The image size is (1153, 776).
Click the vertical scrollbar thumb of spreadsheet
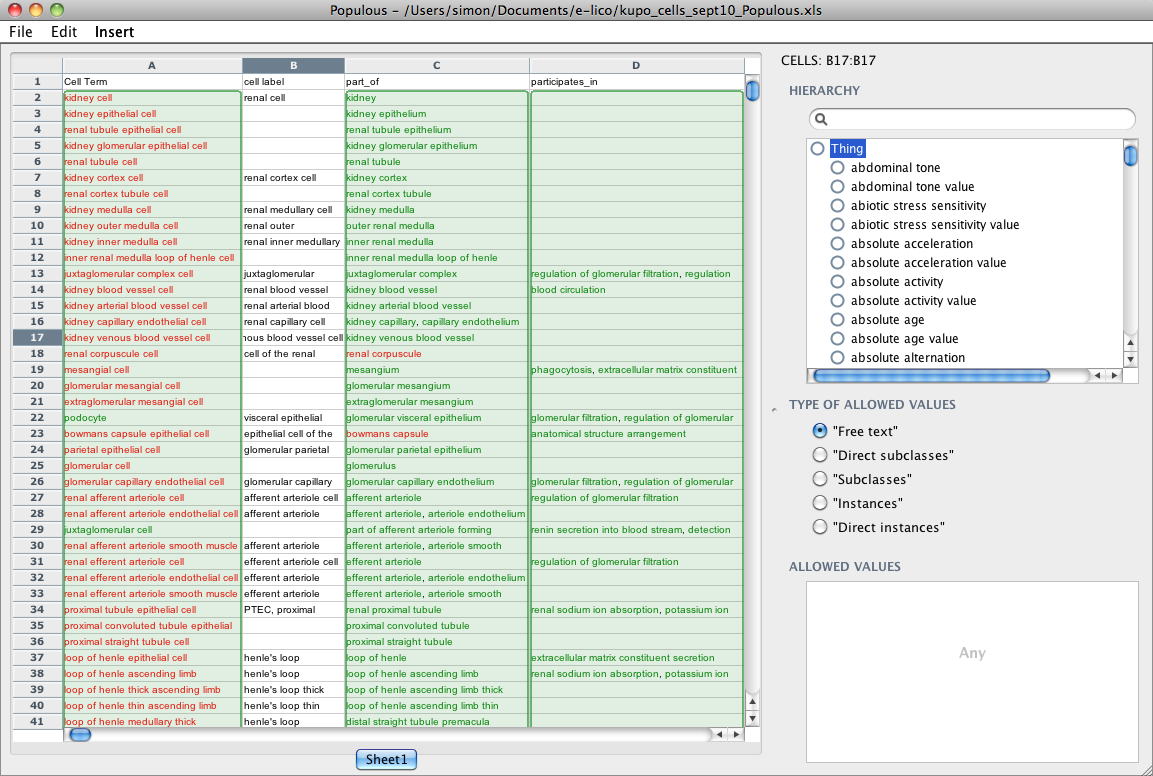pyautogui.click(x=752, y=91)
